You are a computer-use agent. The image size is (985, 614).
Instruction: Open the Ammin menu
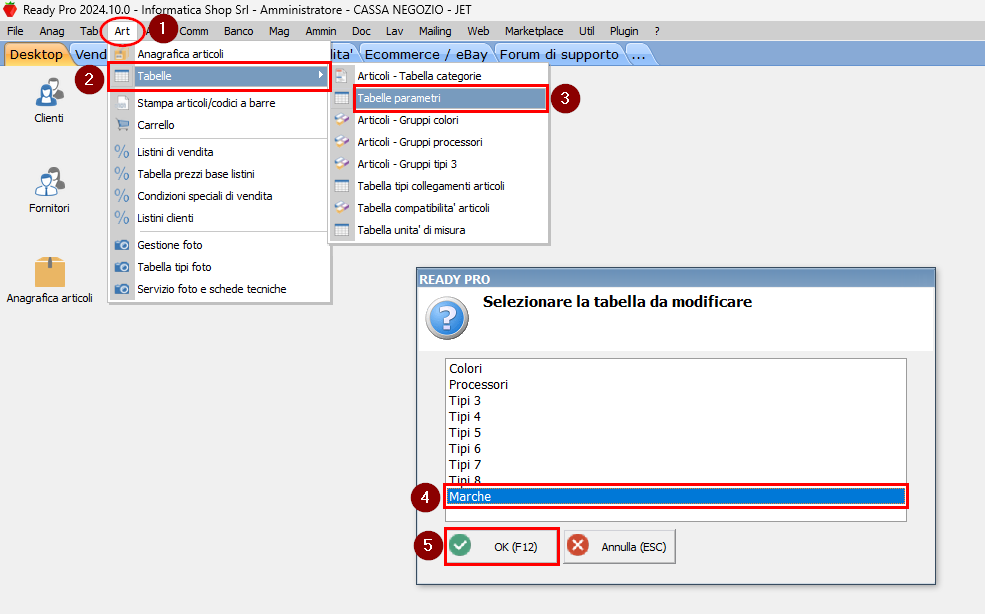(321, 31)
